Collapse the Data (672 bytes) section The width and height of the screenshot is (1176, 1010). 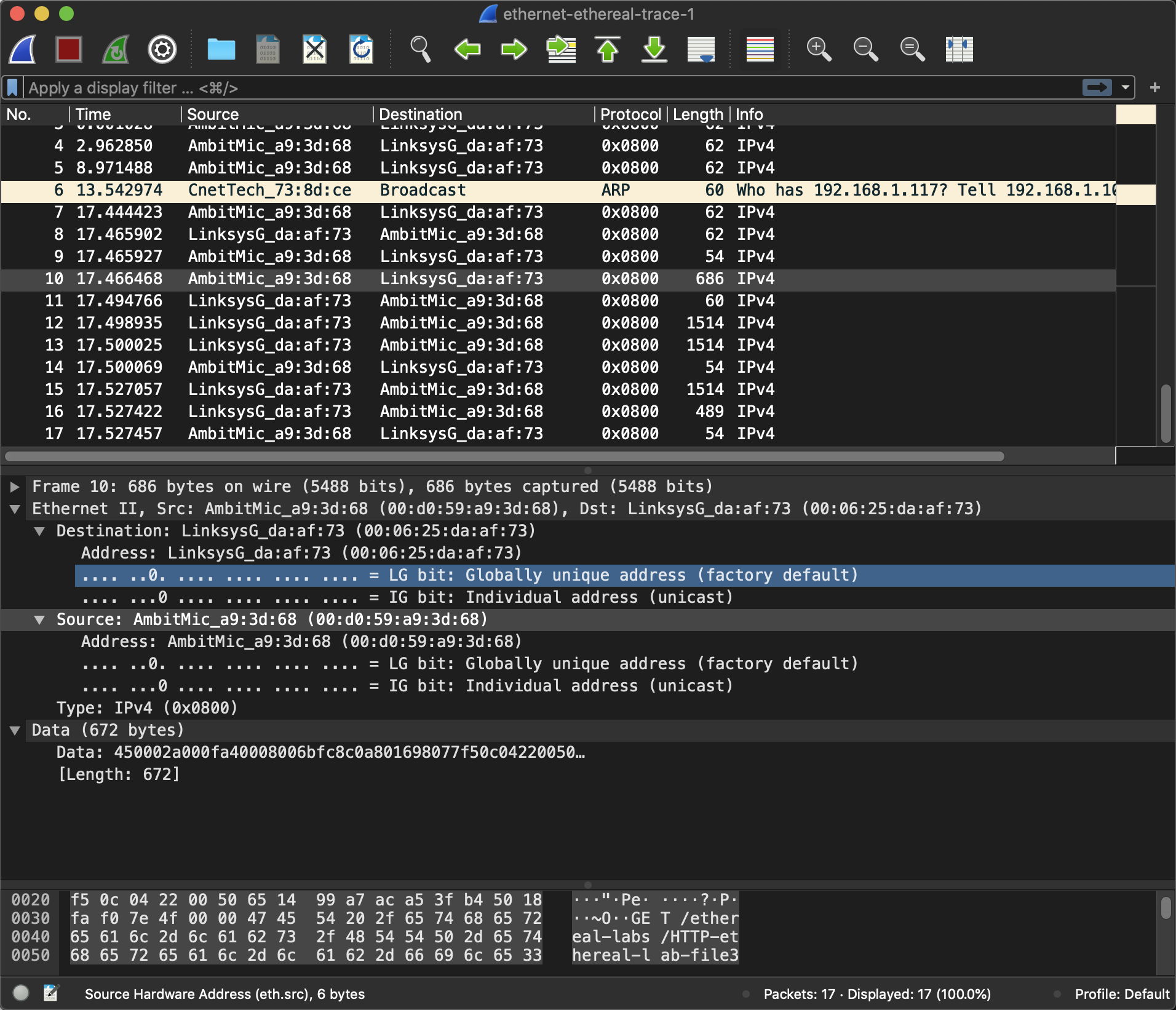15,730
